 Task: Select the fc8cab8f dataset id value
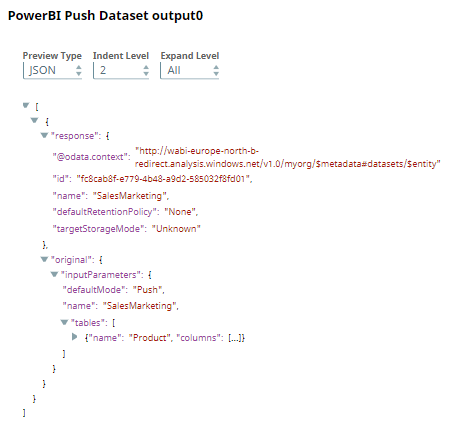[x=163, y=179]
